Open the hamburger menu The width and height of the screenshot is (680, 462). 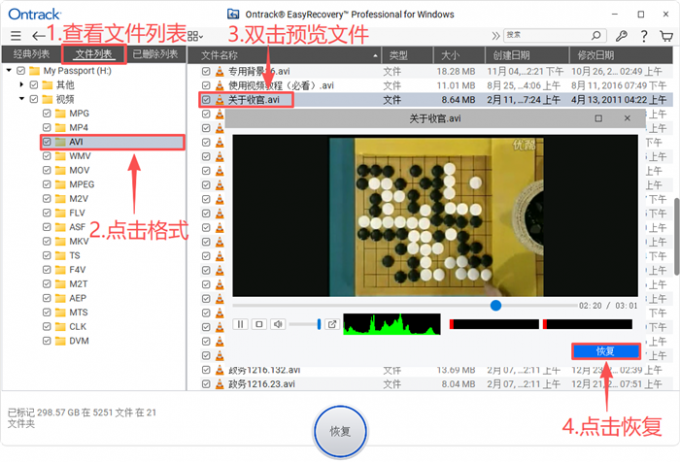[16, 36]
